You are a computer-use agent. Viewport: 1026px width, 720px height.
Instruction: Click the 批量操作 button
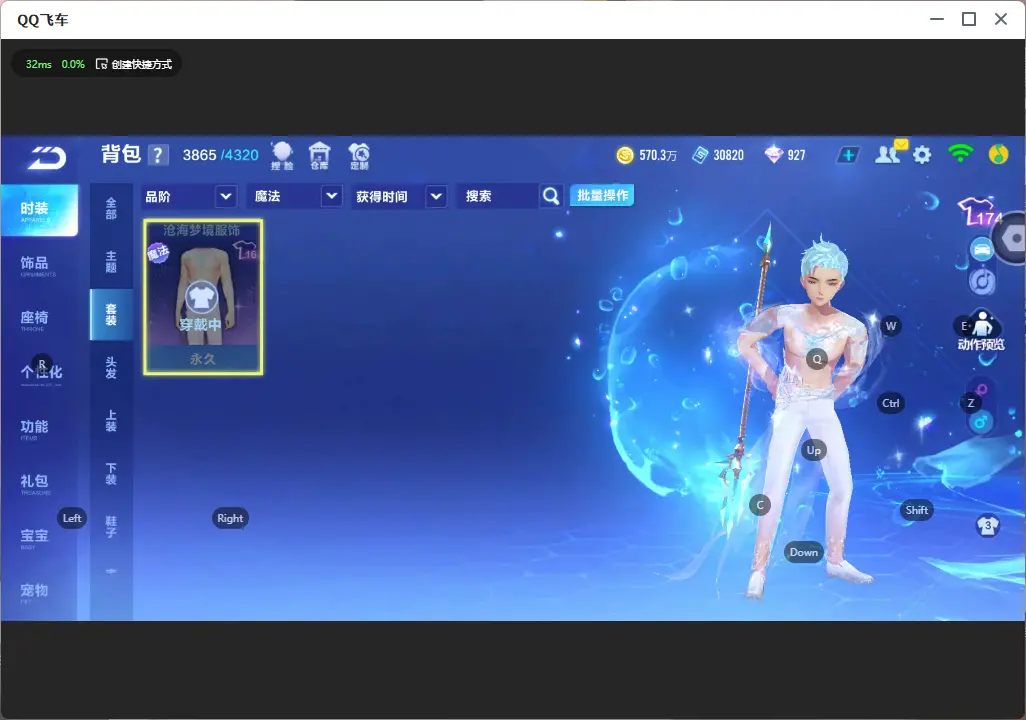[602, 196]
